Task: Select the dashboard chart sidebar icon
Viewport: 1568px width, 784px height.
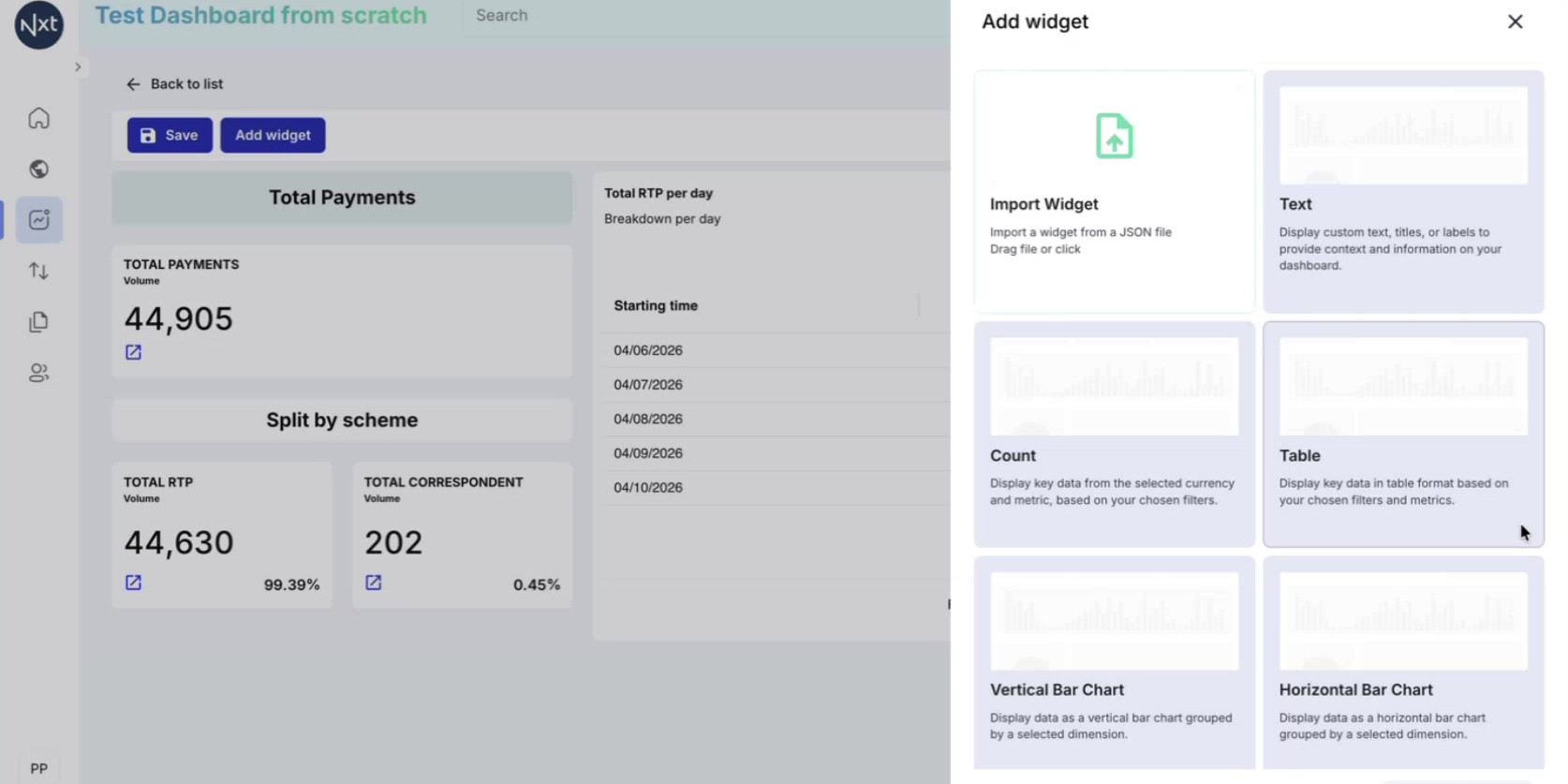Action: (x=38, y=220)
